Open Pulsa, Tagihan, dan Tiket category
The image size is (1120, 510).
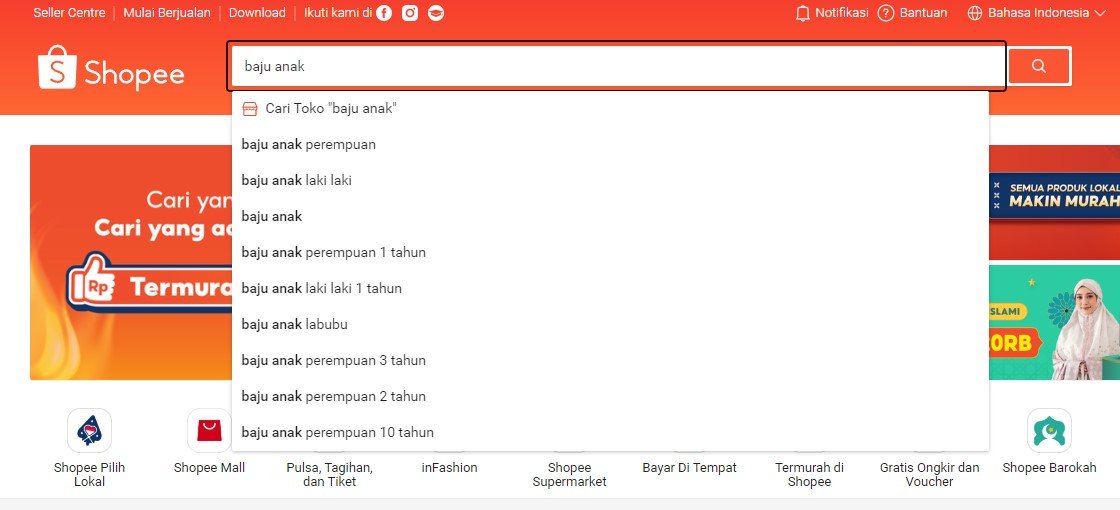pyautogui.click(x=329, y=474)
